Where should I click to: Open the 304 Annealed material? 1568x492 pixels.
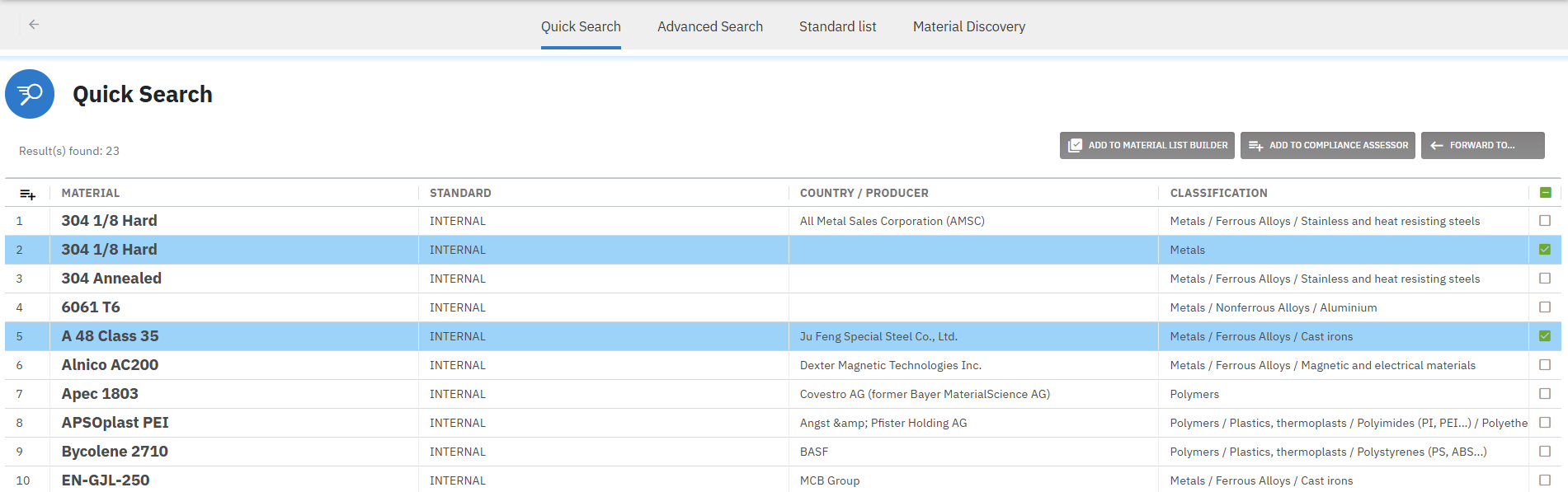tap(111, 279)
